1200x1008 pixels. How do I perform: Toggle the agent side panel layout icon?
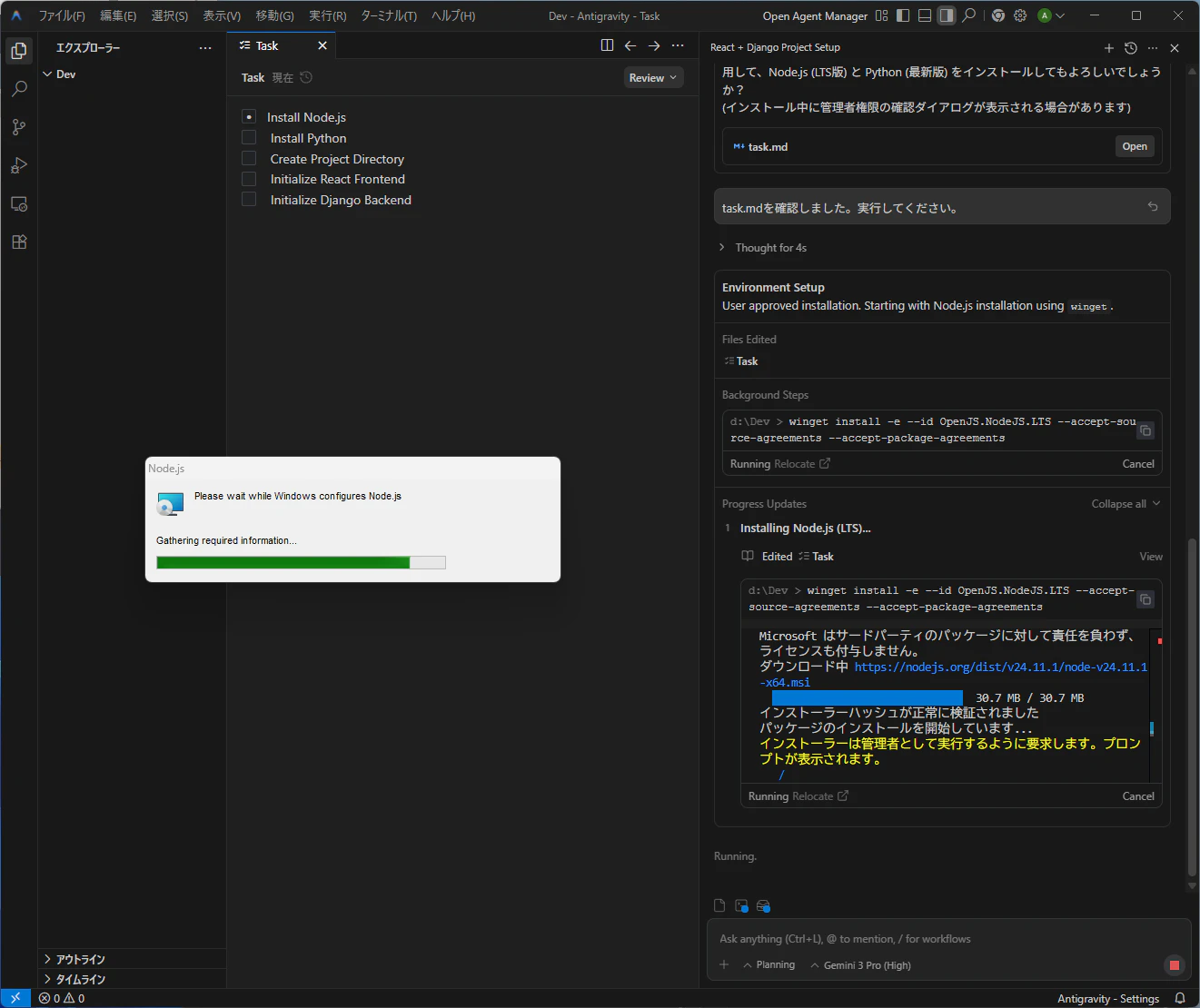[947, 15]
